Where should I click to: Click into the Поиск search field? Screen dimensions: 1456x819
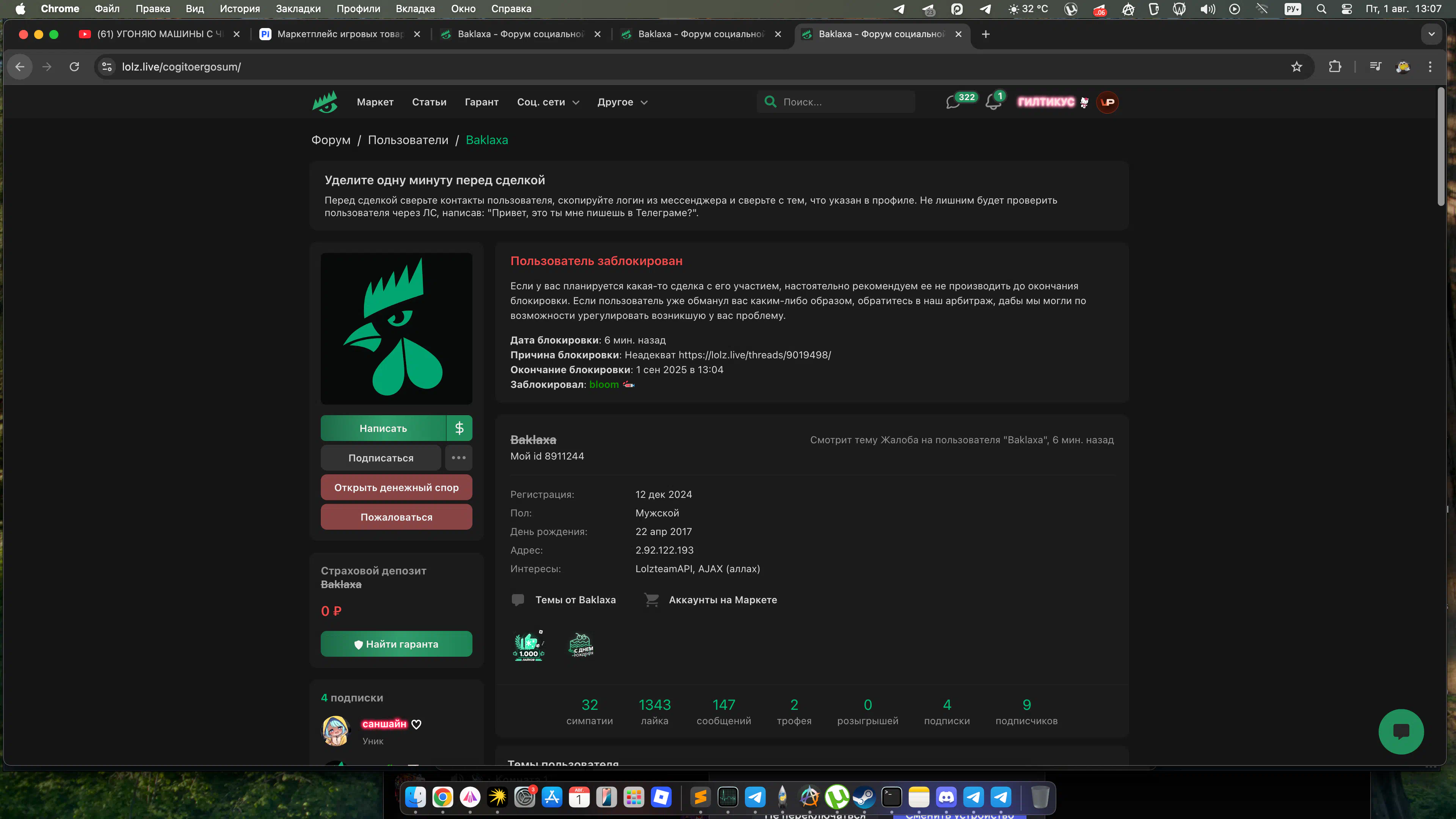[x=835, y=102]
